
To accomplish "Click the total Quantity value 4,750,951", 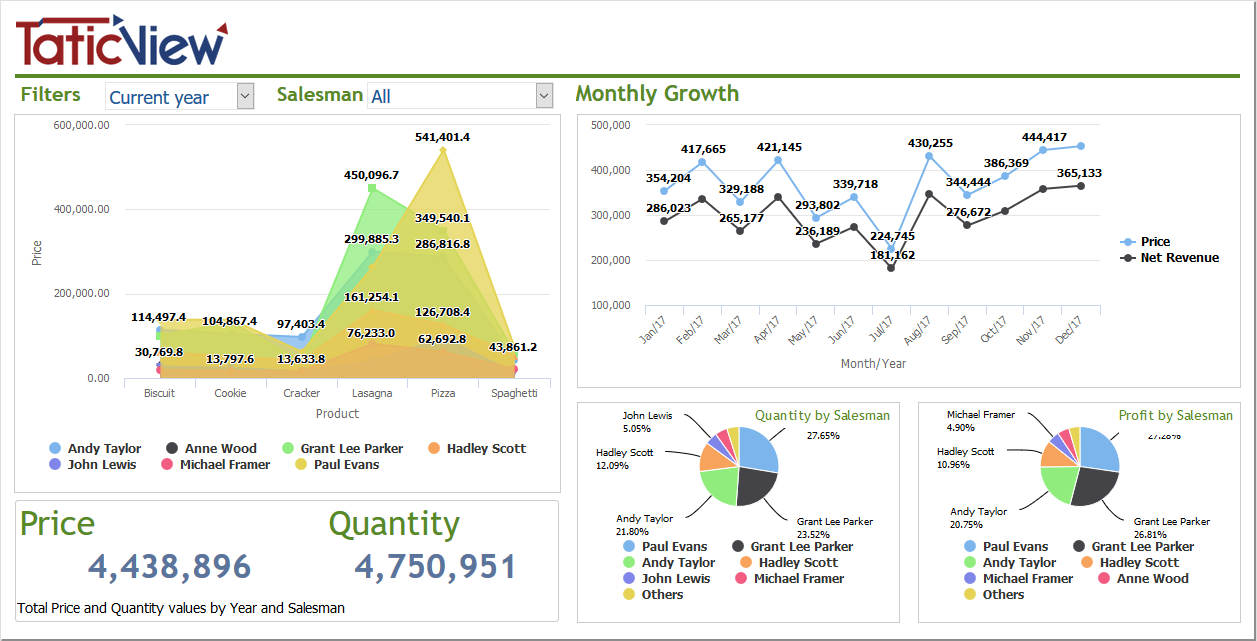I will (x=435, y=567).
